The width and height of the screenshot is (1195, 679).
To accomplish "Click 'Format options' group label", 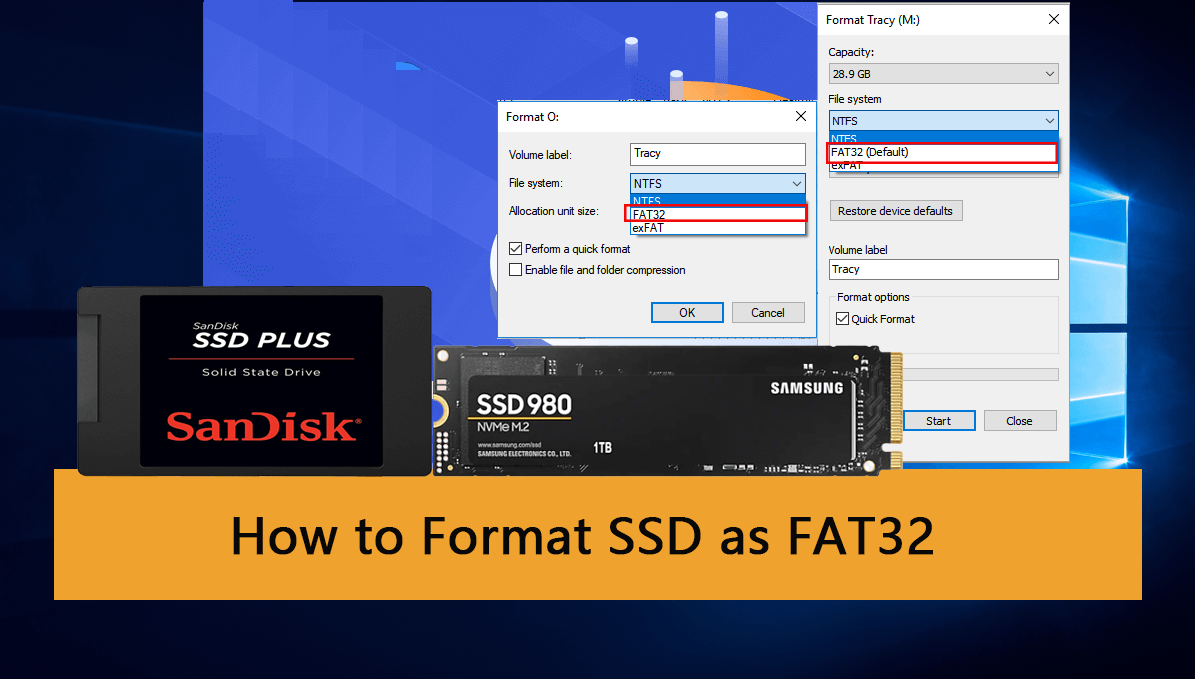I will [x=873, y=297].
